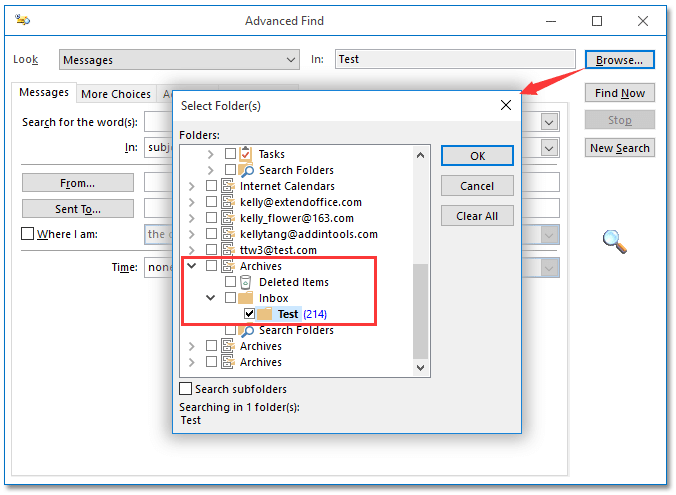Check the Deleted Items folder checkbox

(x=231, y=282)
